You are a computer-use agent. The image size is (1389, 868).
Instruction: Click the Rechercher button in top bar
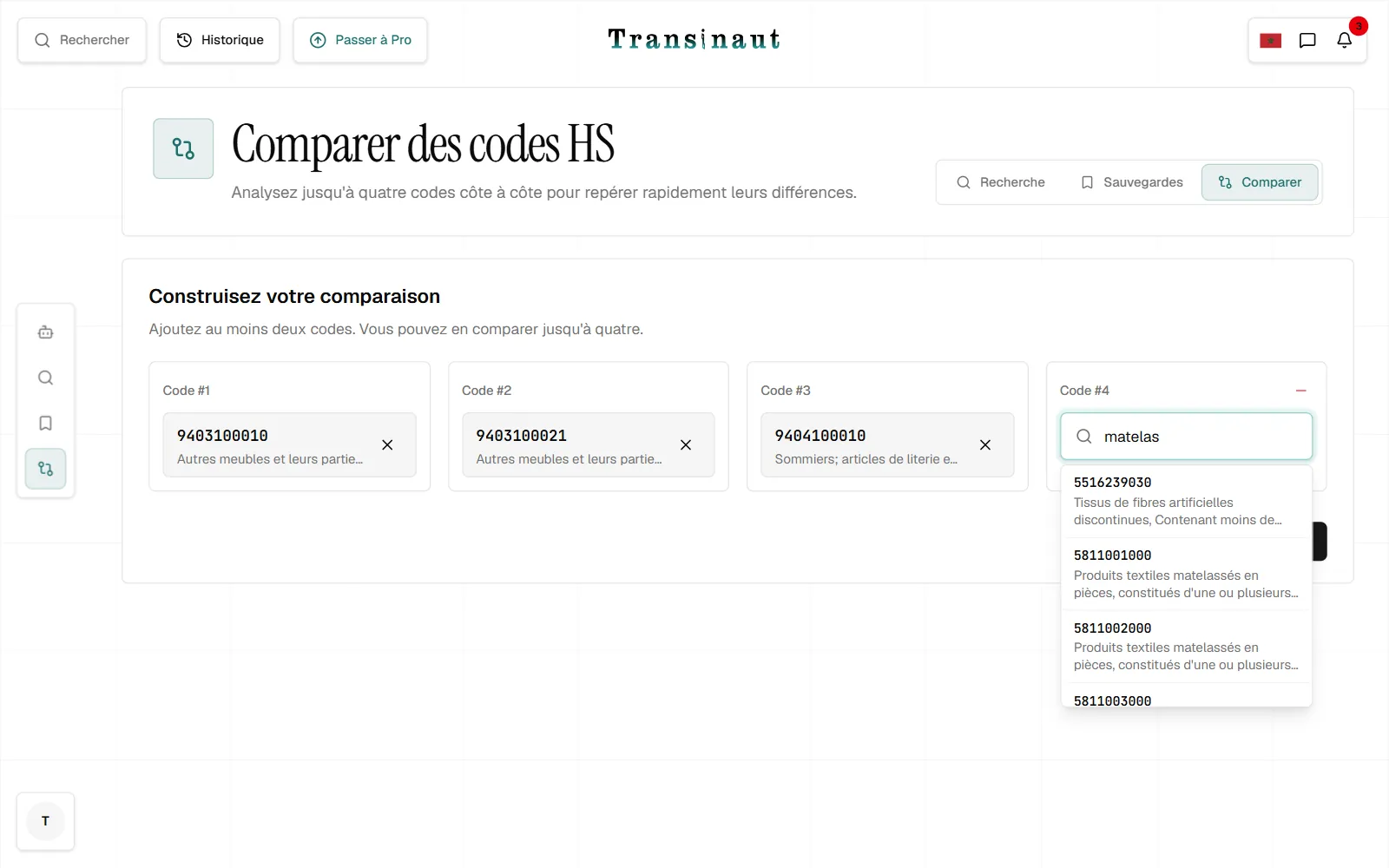[82, 40]
